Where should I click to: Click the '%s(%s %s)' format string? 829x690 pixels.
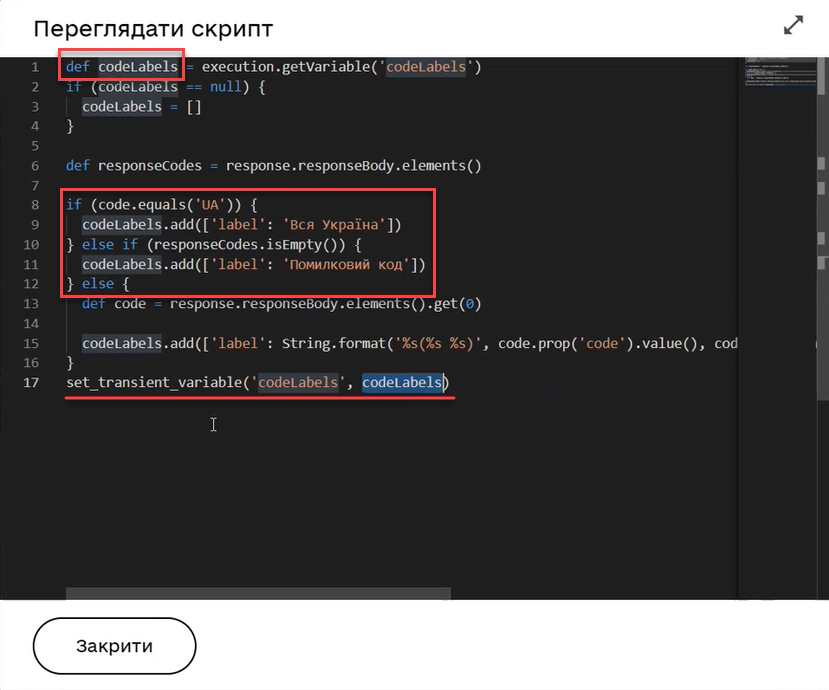[x=438, y=344]
